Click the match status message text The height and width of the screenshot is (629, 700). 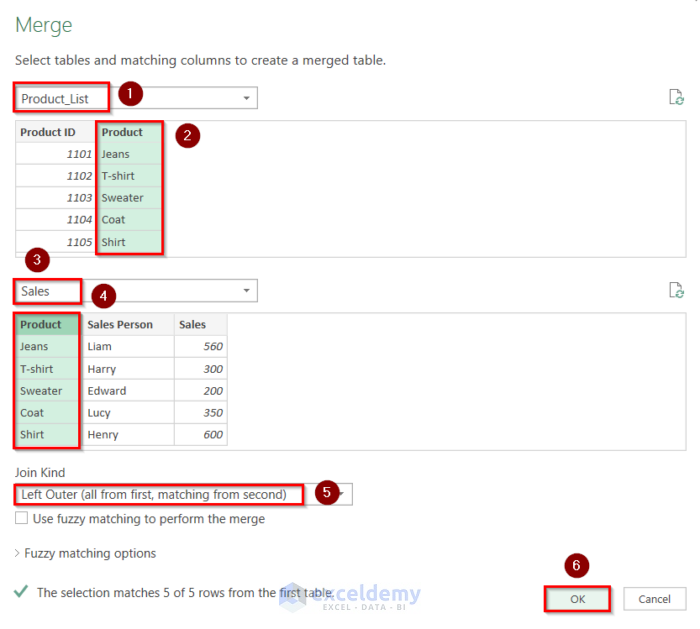click(185, 592)
